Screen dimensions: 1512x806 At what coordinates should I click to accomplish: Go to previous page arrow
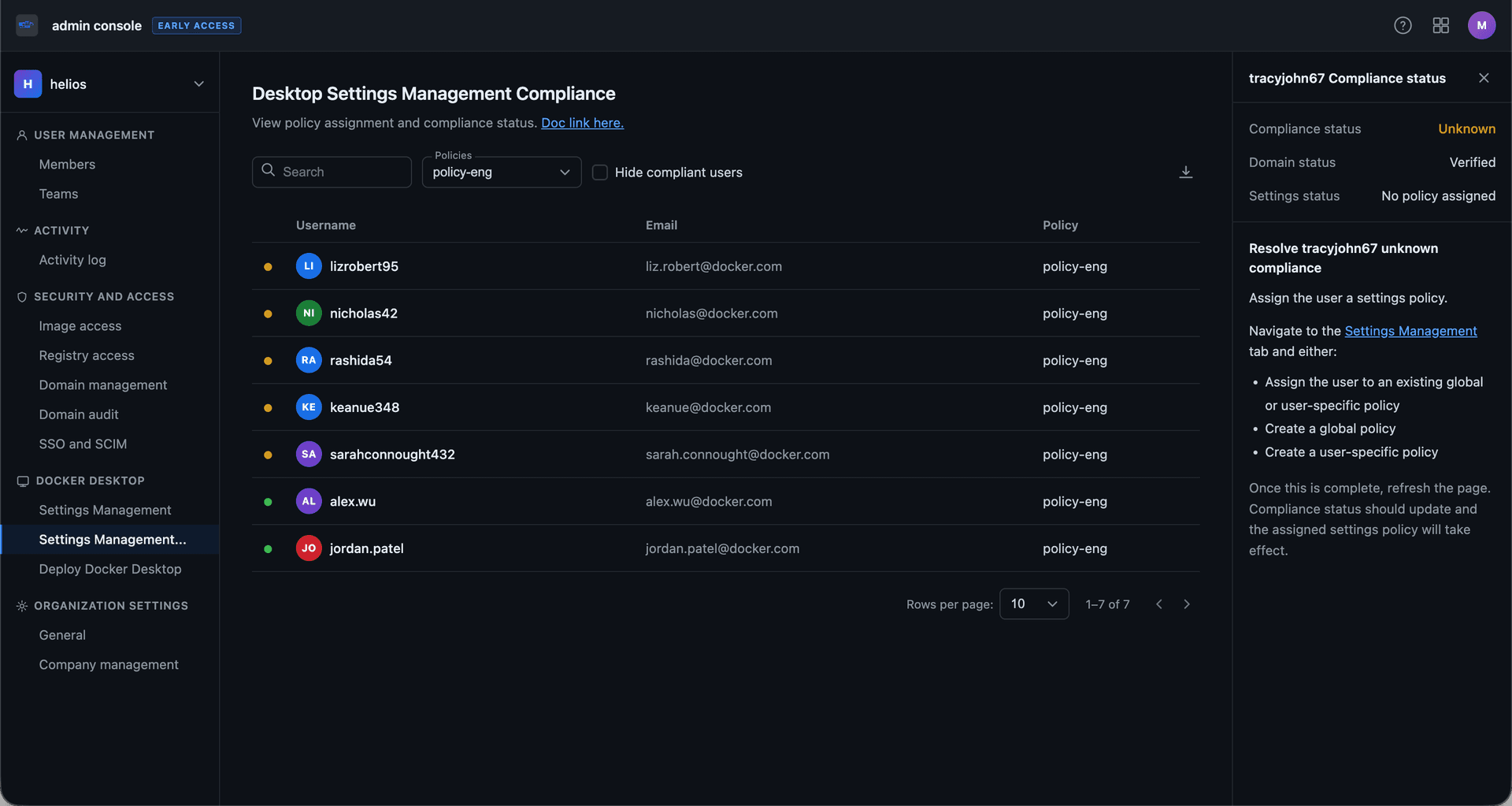coord(1158,604)
